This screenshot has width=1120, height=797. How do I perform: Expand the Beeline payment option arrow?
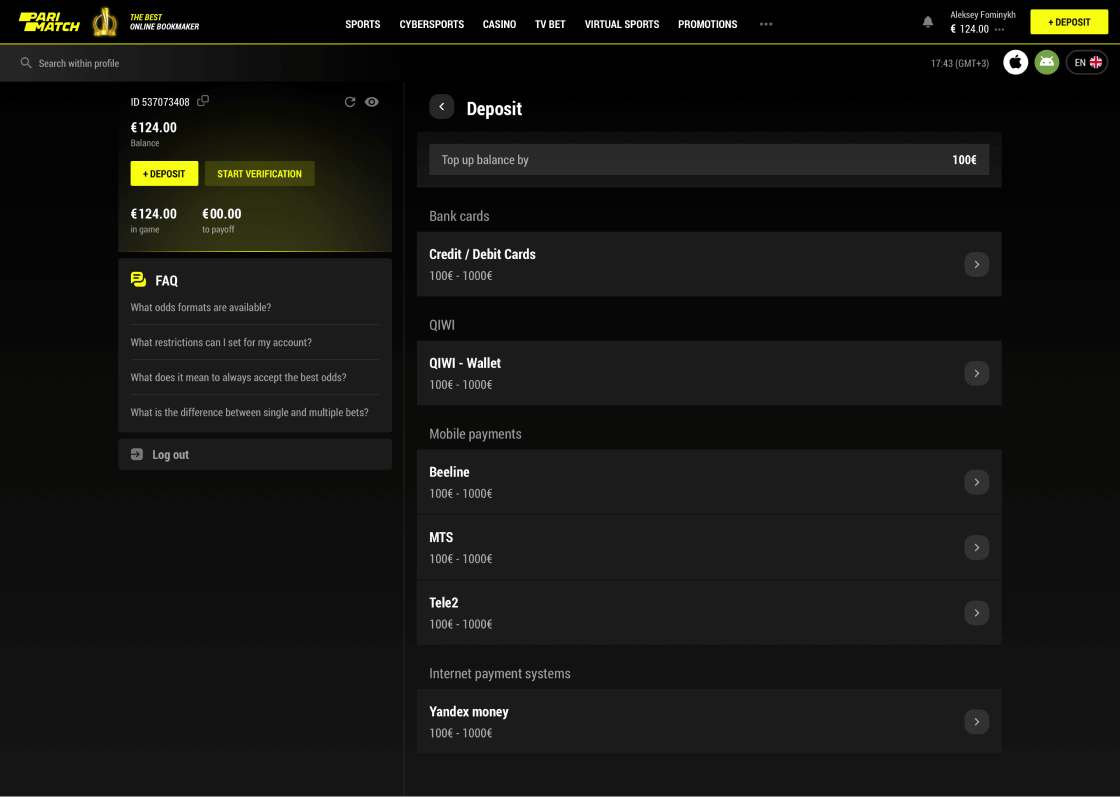point(976,482)
